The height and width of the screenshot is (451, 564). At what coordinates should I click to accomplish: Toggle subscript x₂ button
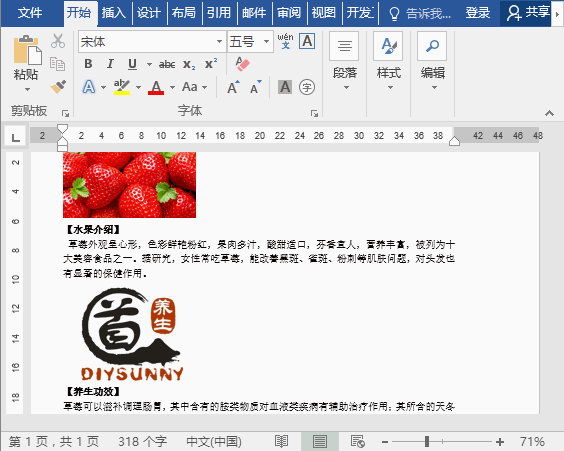[x=189, y=65]
